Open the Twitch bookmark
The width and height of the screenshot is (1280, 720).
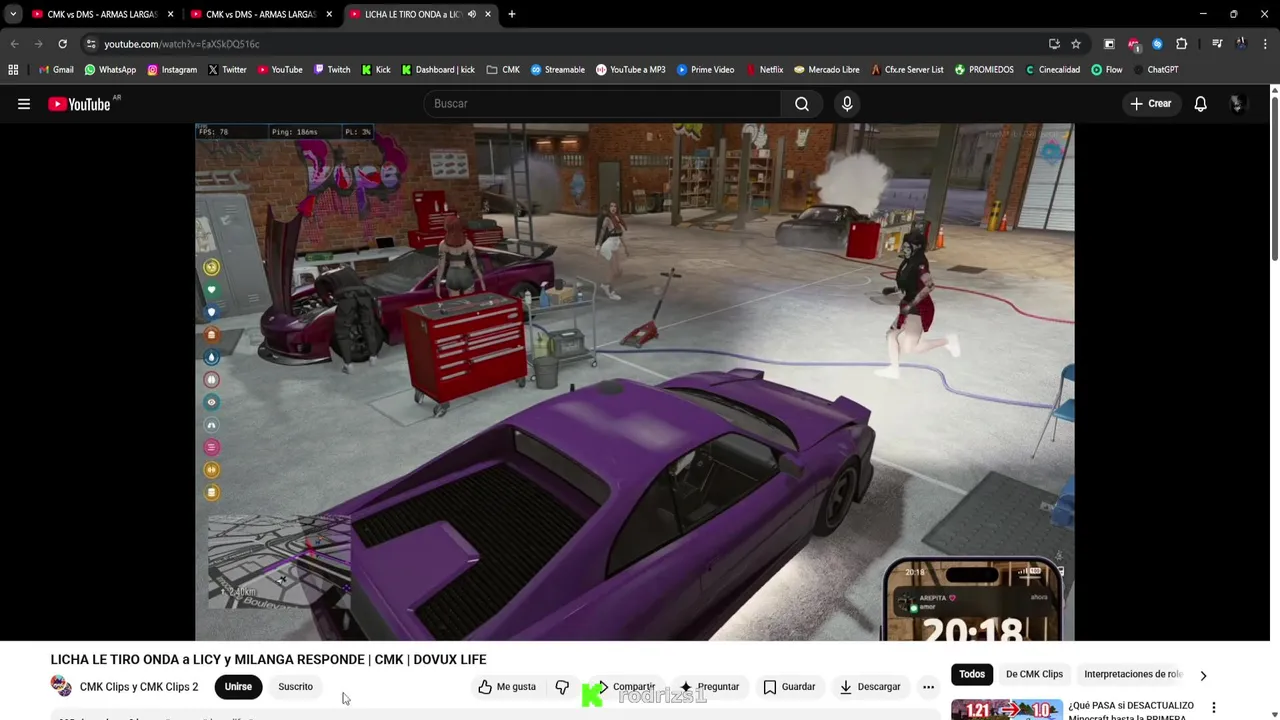click(x=332, y=70)
